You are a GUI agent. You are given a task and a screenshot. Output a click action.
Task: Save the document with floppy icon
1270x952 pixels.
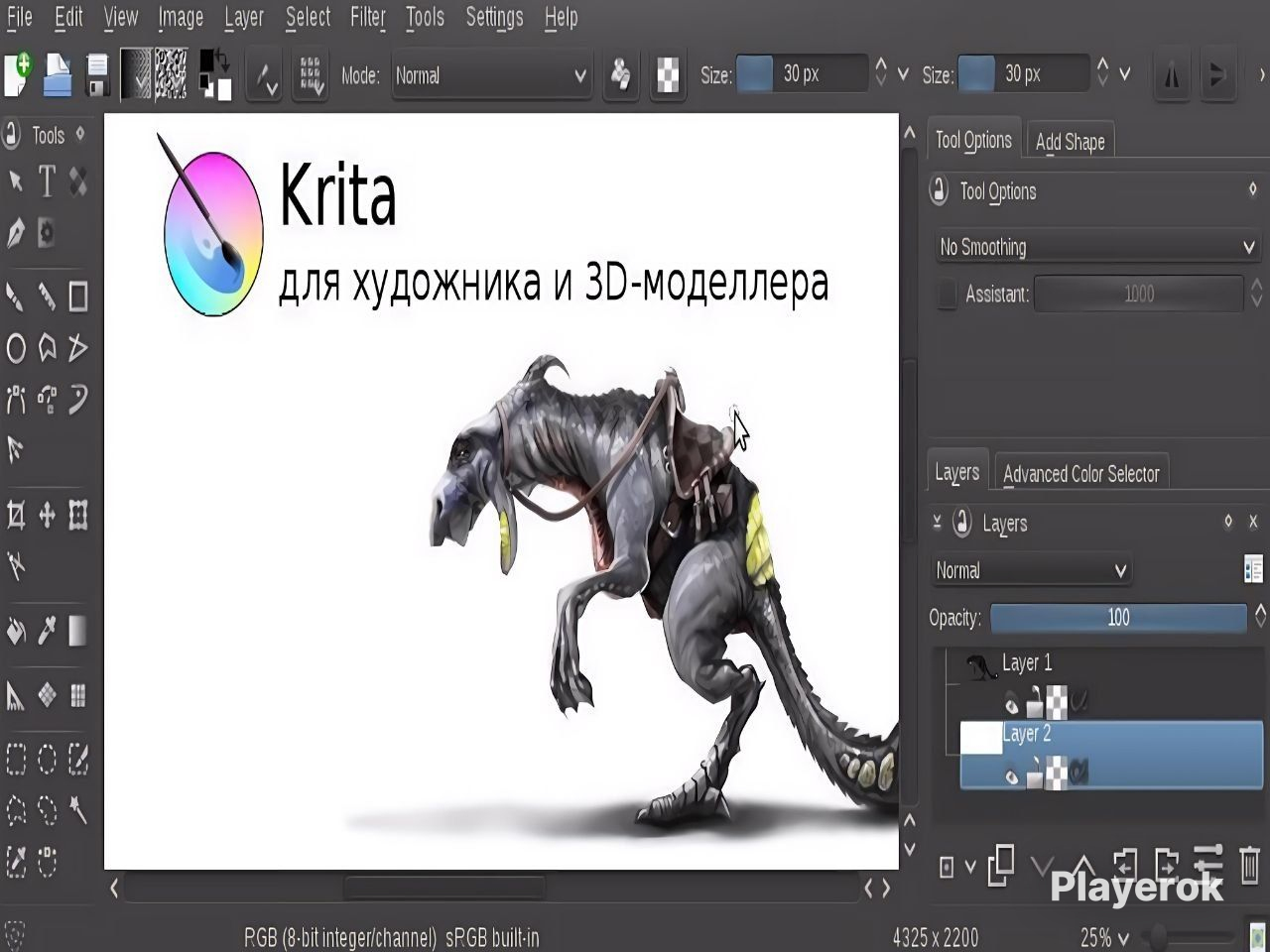[x=97, y=75]
